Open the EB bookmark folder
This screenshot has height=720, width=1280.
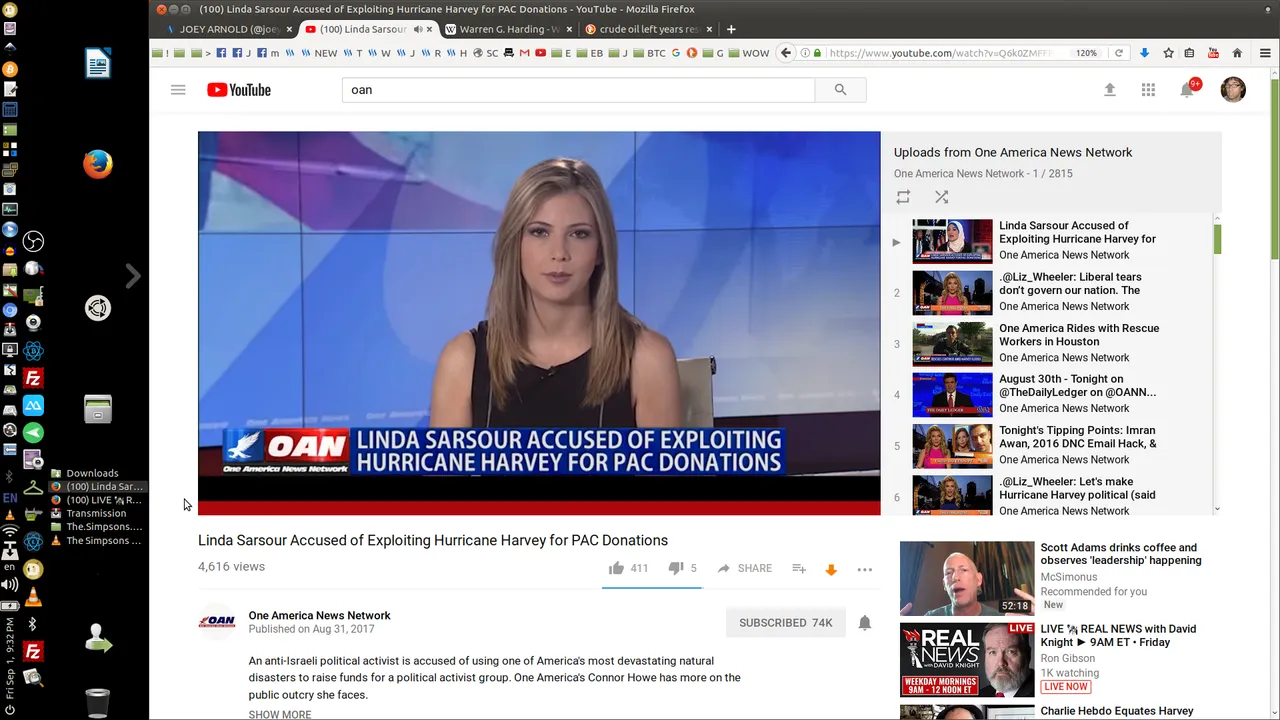[590, 53]
